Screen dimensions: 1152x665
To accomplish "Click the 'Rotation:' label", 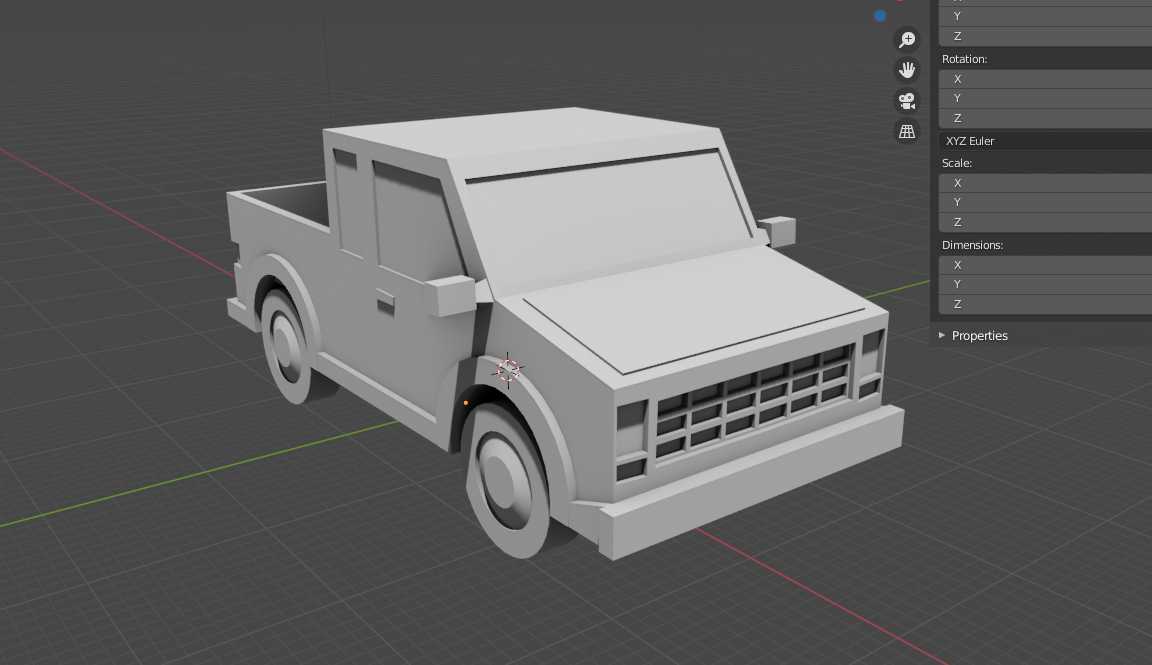I will click(965, 59).
